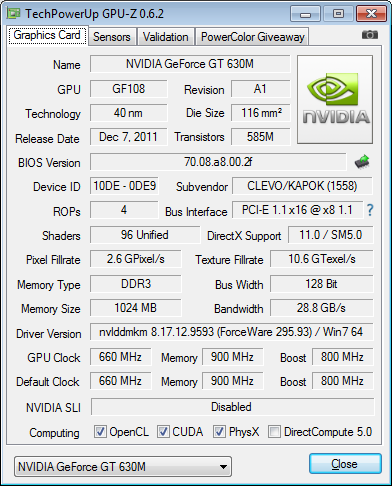Toggle the CUDA checkbox
Screen dimensions: 392x486
pyautogui.click(x=163, y=432)
